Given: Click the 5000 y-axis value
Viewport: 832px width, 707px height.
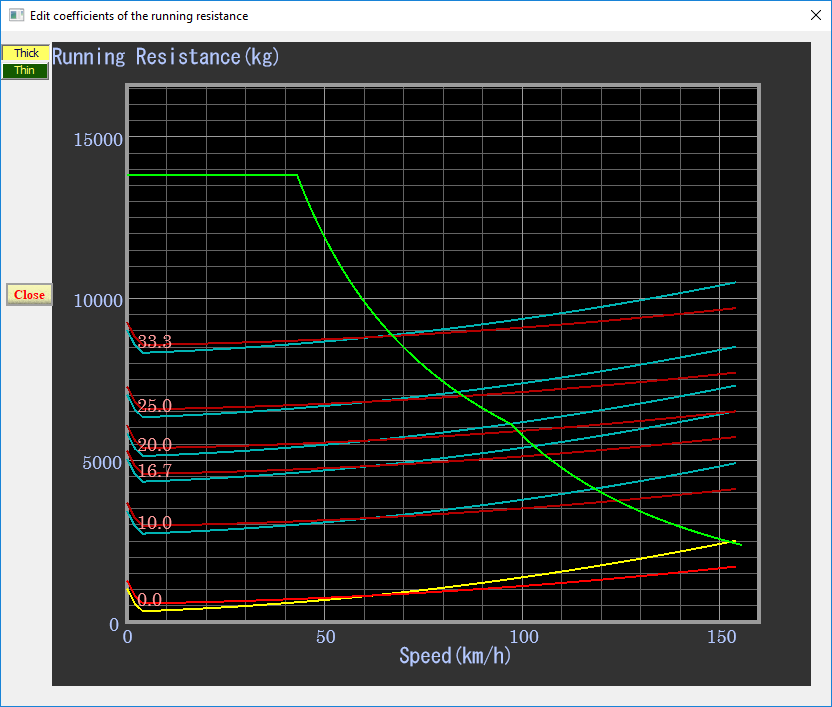Looking at the screenshot, I should tap(102, 463).
